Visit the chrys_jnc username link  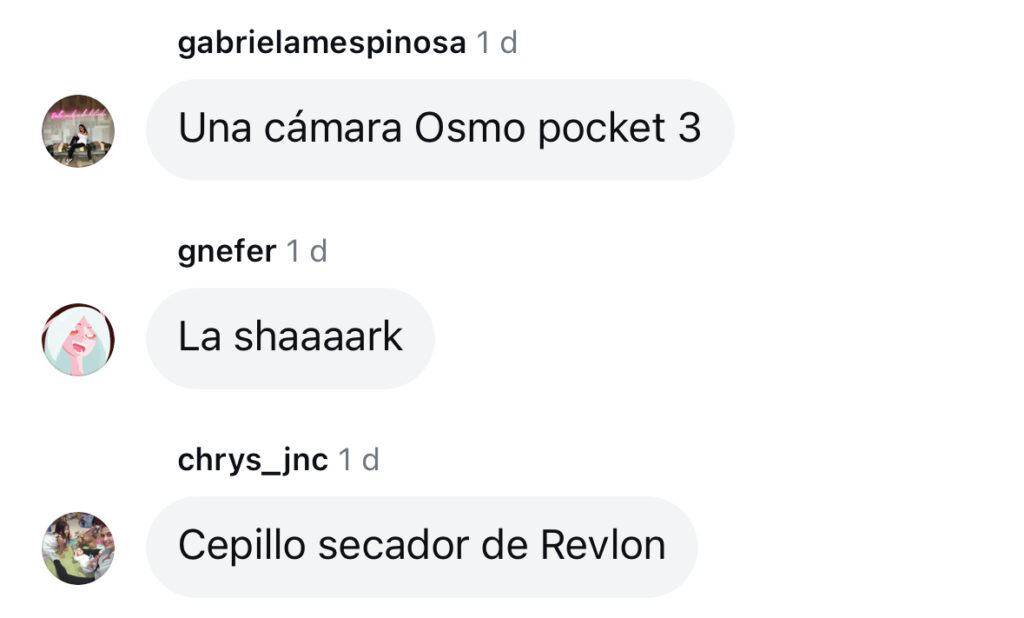coord(253,461)
